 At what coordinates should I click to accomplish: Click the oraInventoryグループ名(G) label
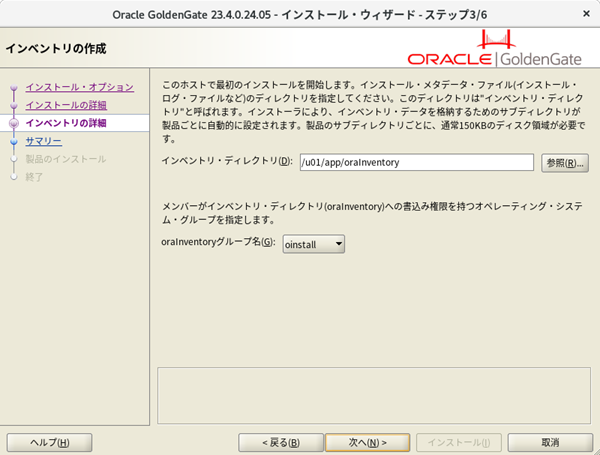pos(218,242)
